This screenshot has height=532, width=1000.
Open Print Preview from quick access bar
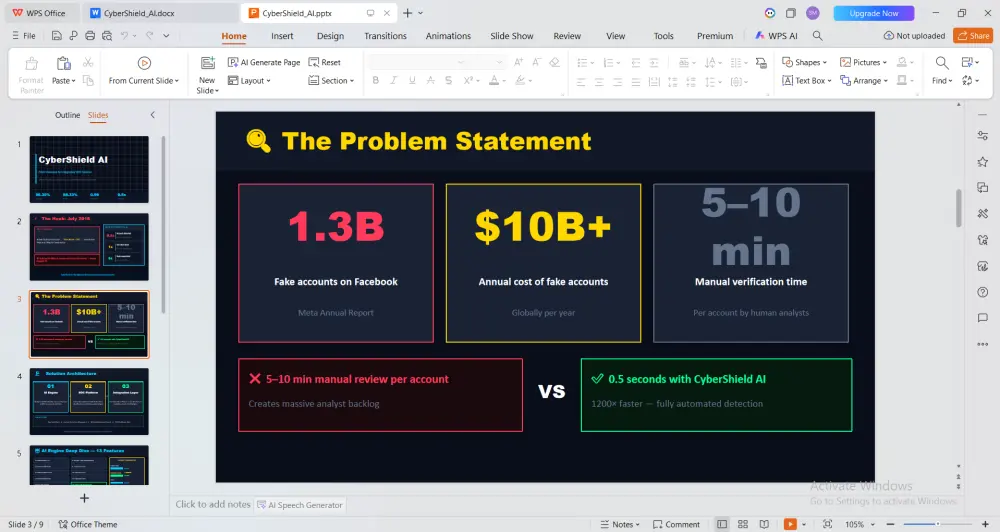click(107, 36)
